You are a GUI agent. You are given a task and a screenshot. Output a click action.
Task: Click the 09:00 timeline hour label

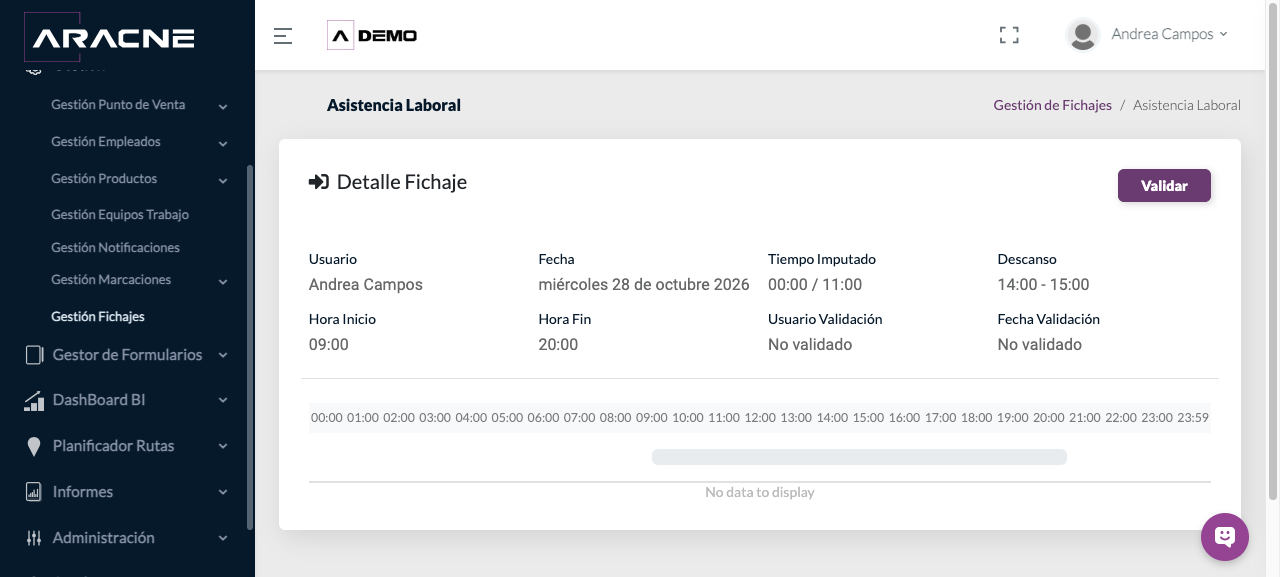pyautogui.click(x=652, y=418)
